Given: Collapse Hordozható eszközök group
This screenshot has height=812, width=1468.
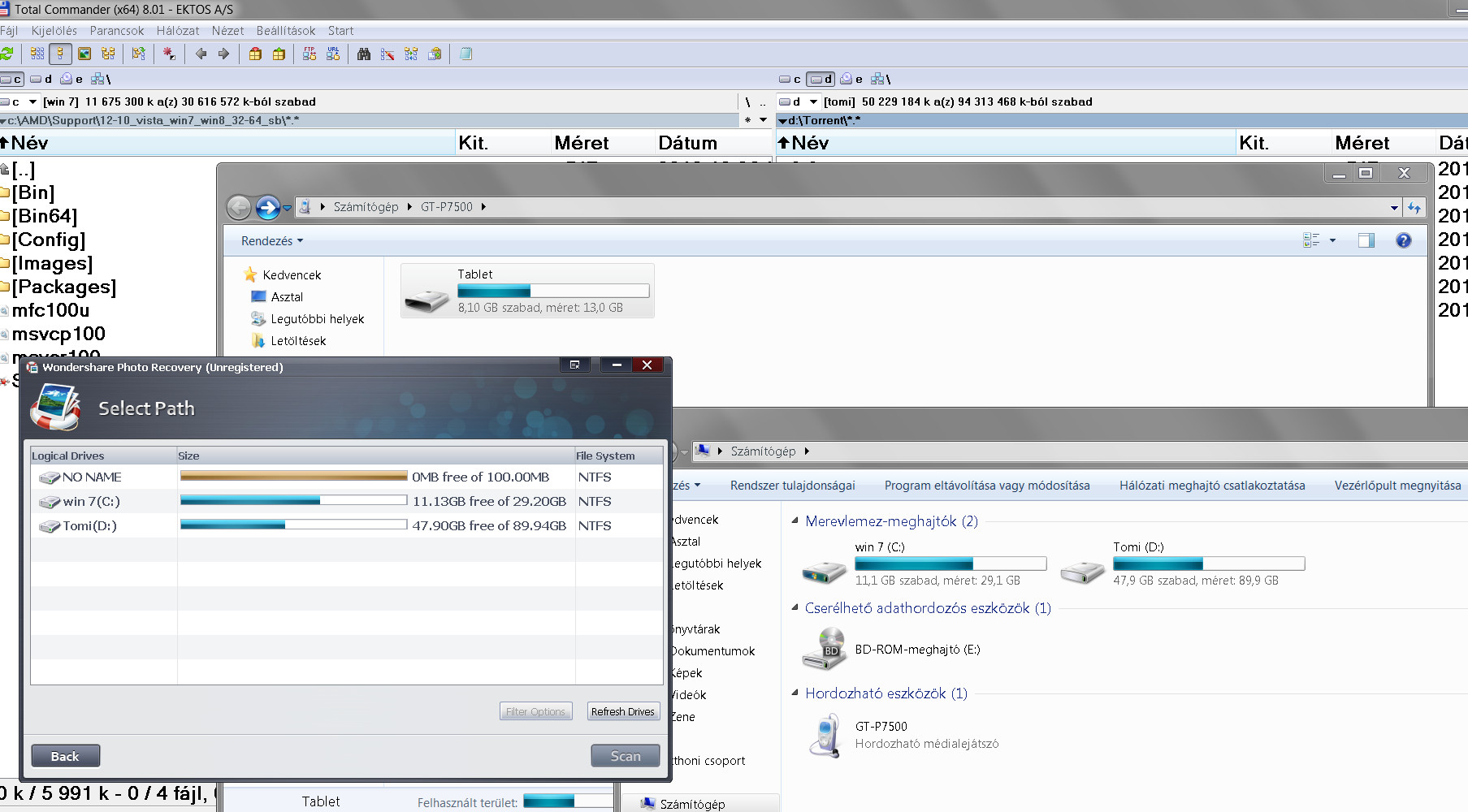Looking at the screenshot, I should (x=795, y=693).
